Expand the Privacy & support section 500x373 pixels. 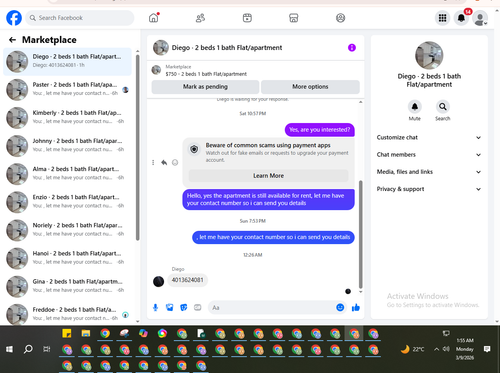(429, 189)
